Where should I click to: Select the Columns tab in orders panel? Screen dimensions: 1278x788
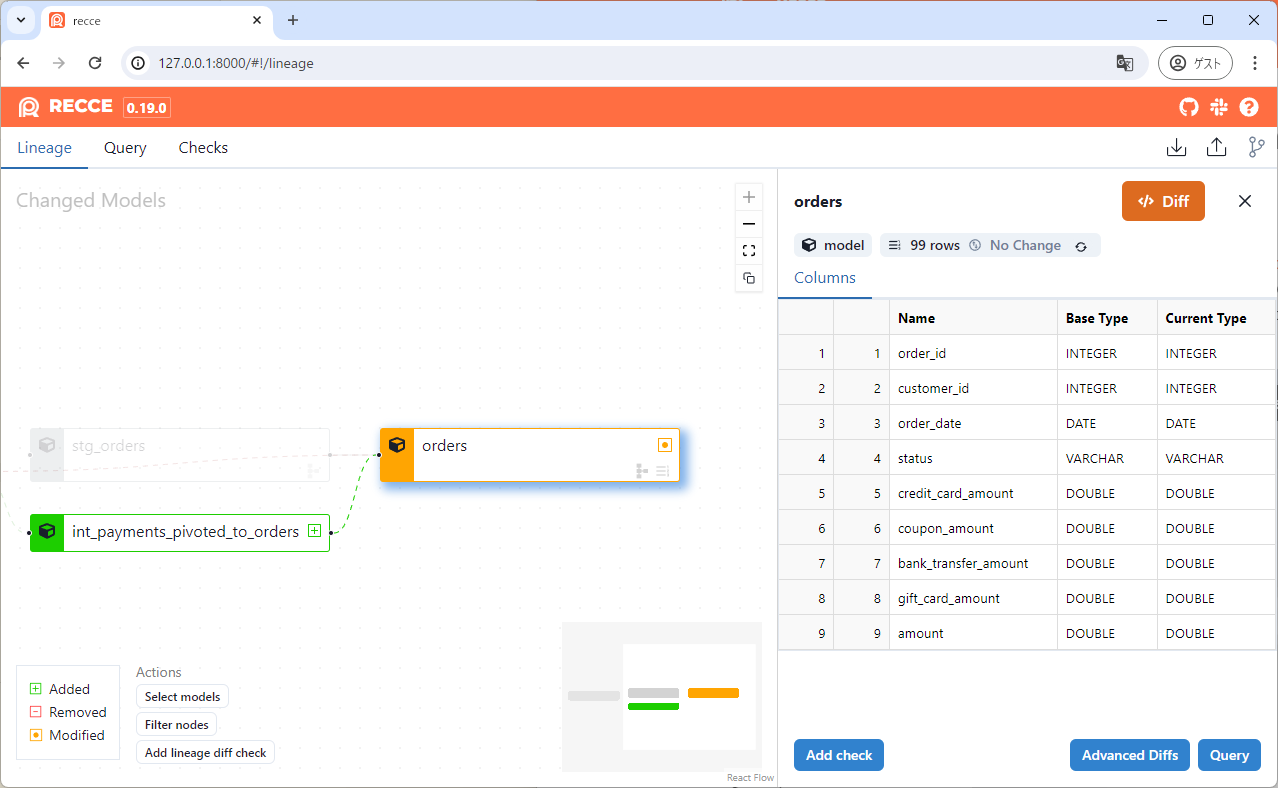[x=825, y=278]
